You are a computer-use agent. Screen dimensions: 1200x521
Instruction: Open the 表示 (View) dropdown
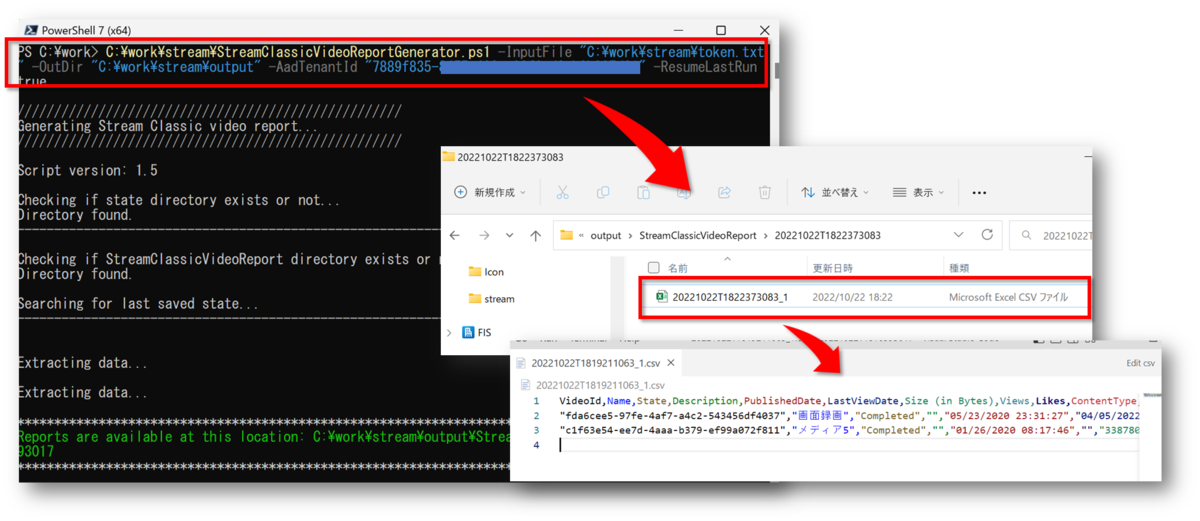click(x=918, y=192)
